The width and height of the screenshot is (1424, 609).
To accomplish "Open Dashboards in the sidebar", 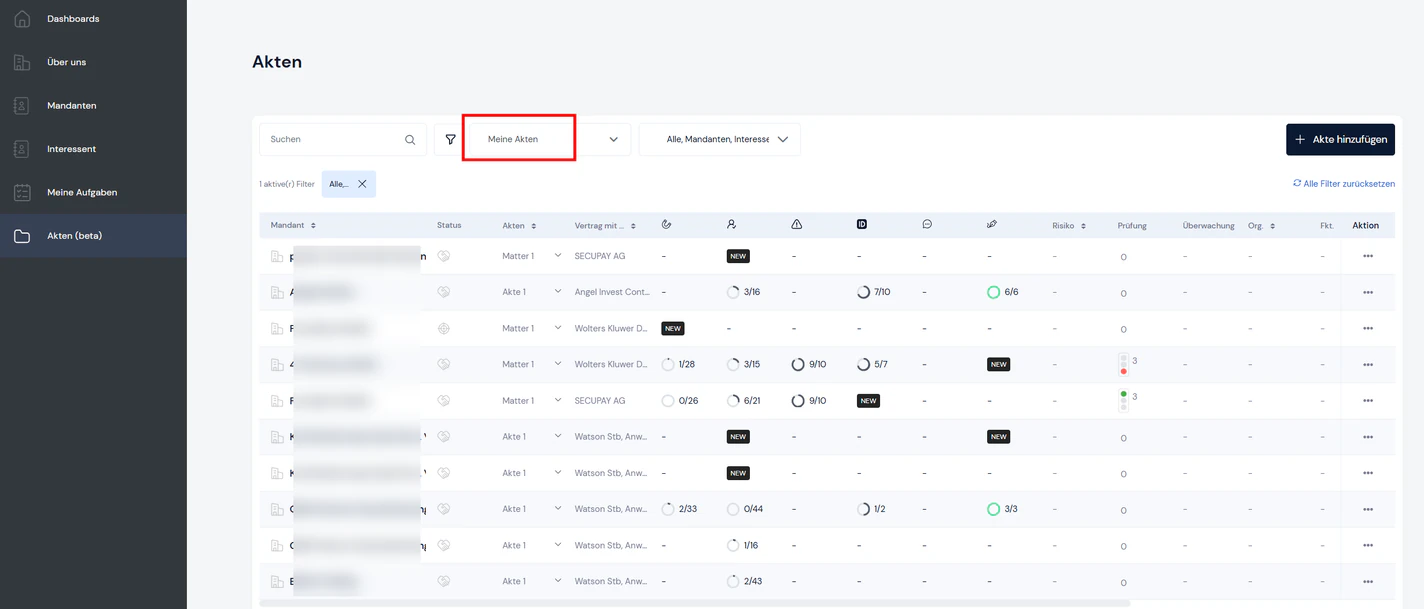I will [x=93, y=19].
